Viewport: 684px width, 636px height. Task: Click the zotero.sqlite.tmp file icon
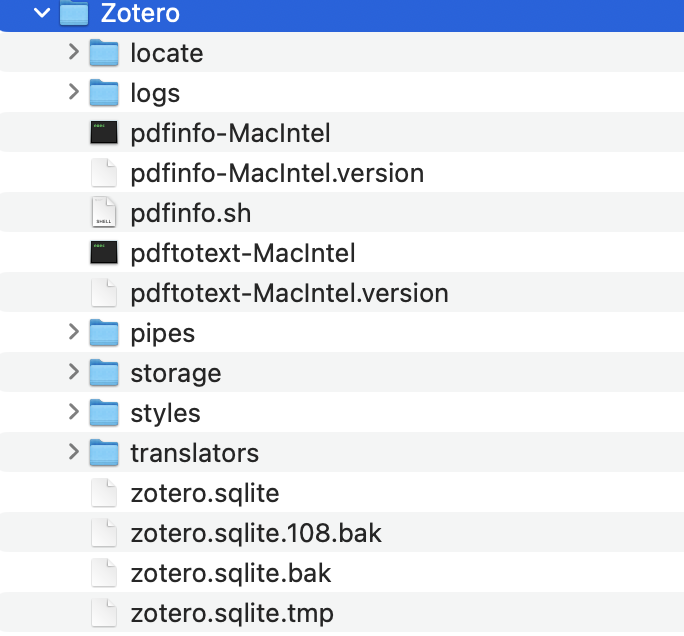pos(104,613)
